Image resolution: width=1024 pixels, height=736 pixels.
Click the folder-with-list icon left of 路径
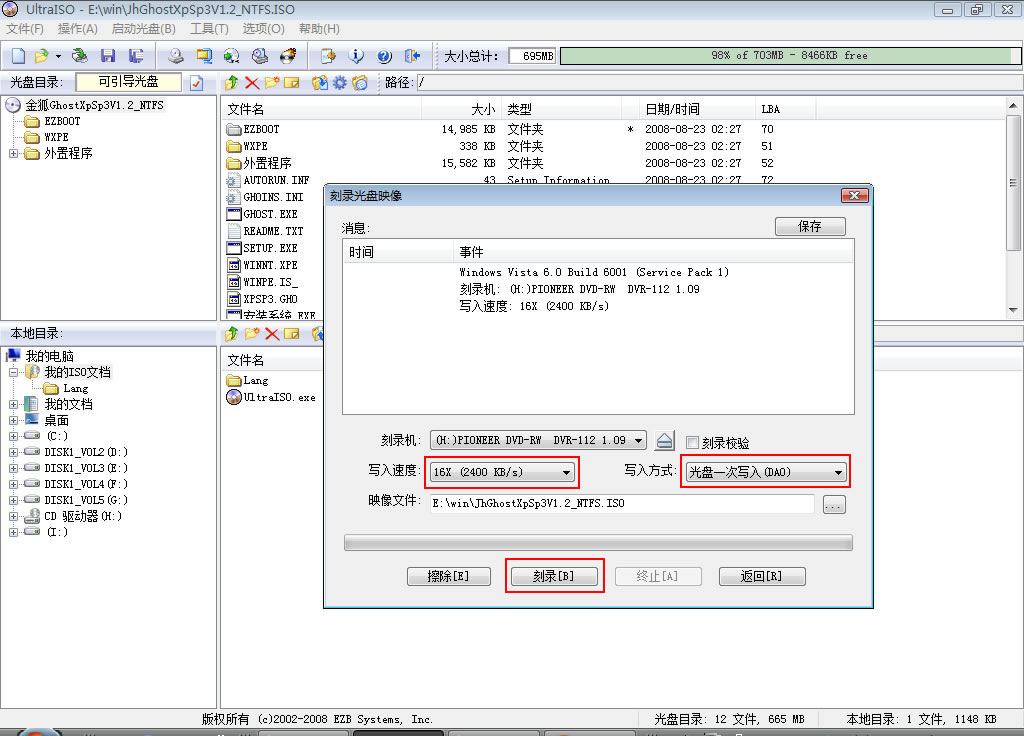tap(360, 83)
